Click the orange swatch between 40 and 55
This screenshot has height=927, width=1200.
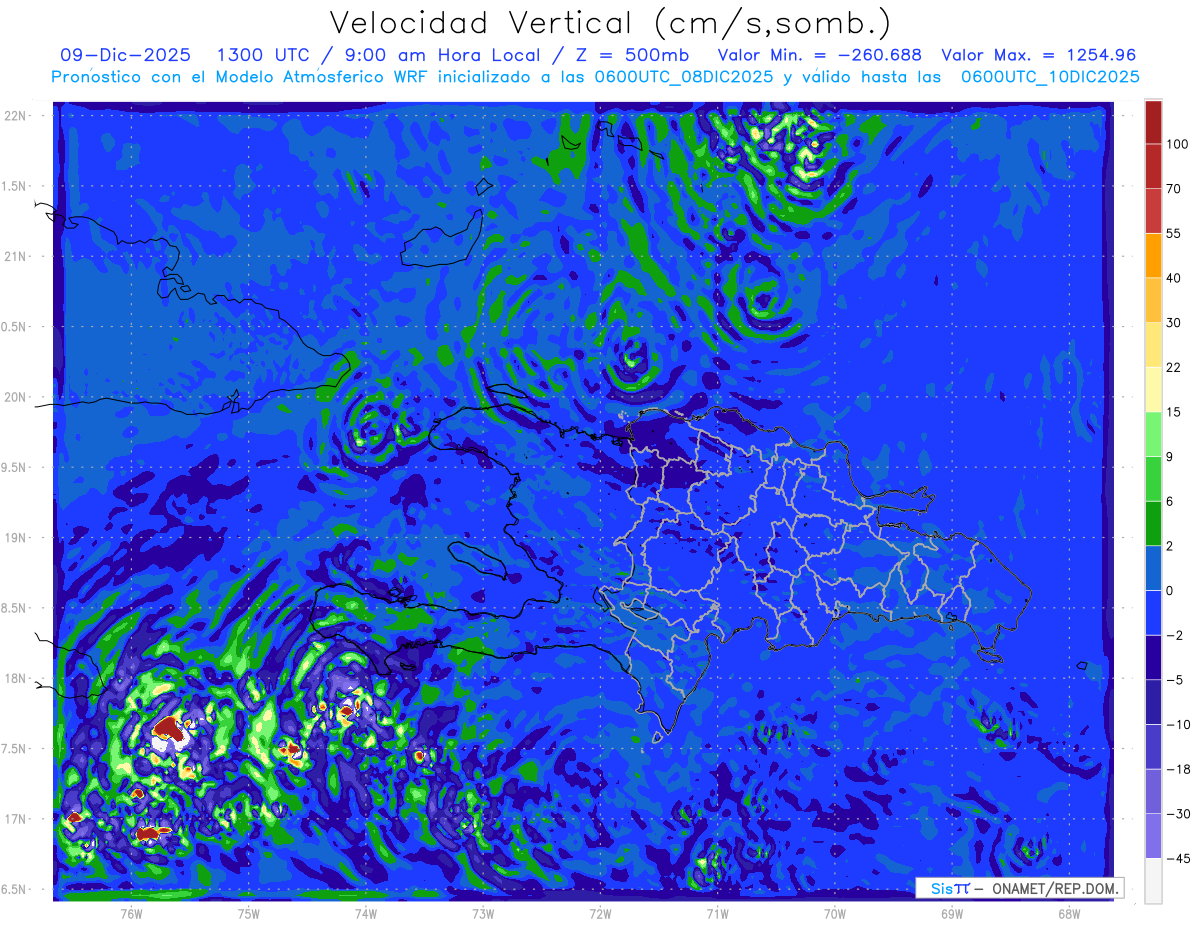(x=1153, y=255)
